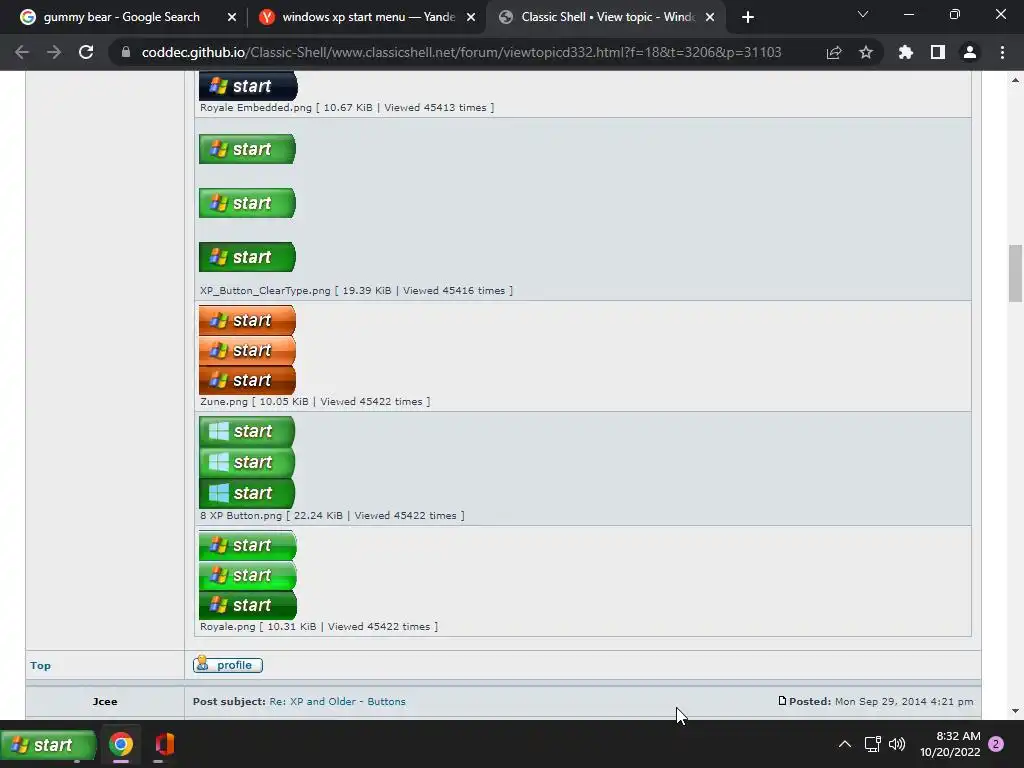Reload the current page

[x=86, y=52]
